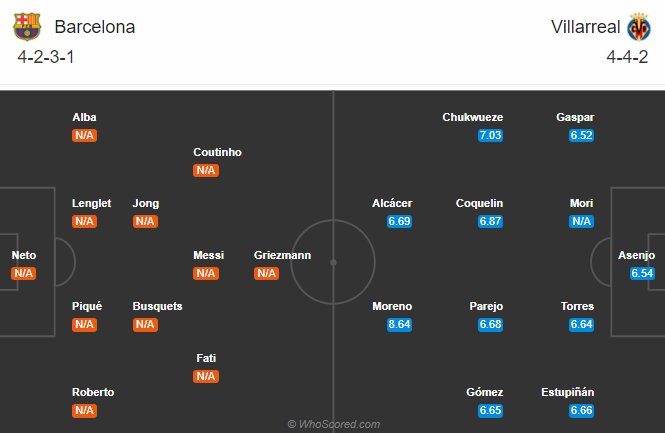
Task: Click Griezmann's N/A rating badge
Action: click(266, 273)
